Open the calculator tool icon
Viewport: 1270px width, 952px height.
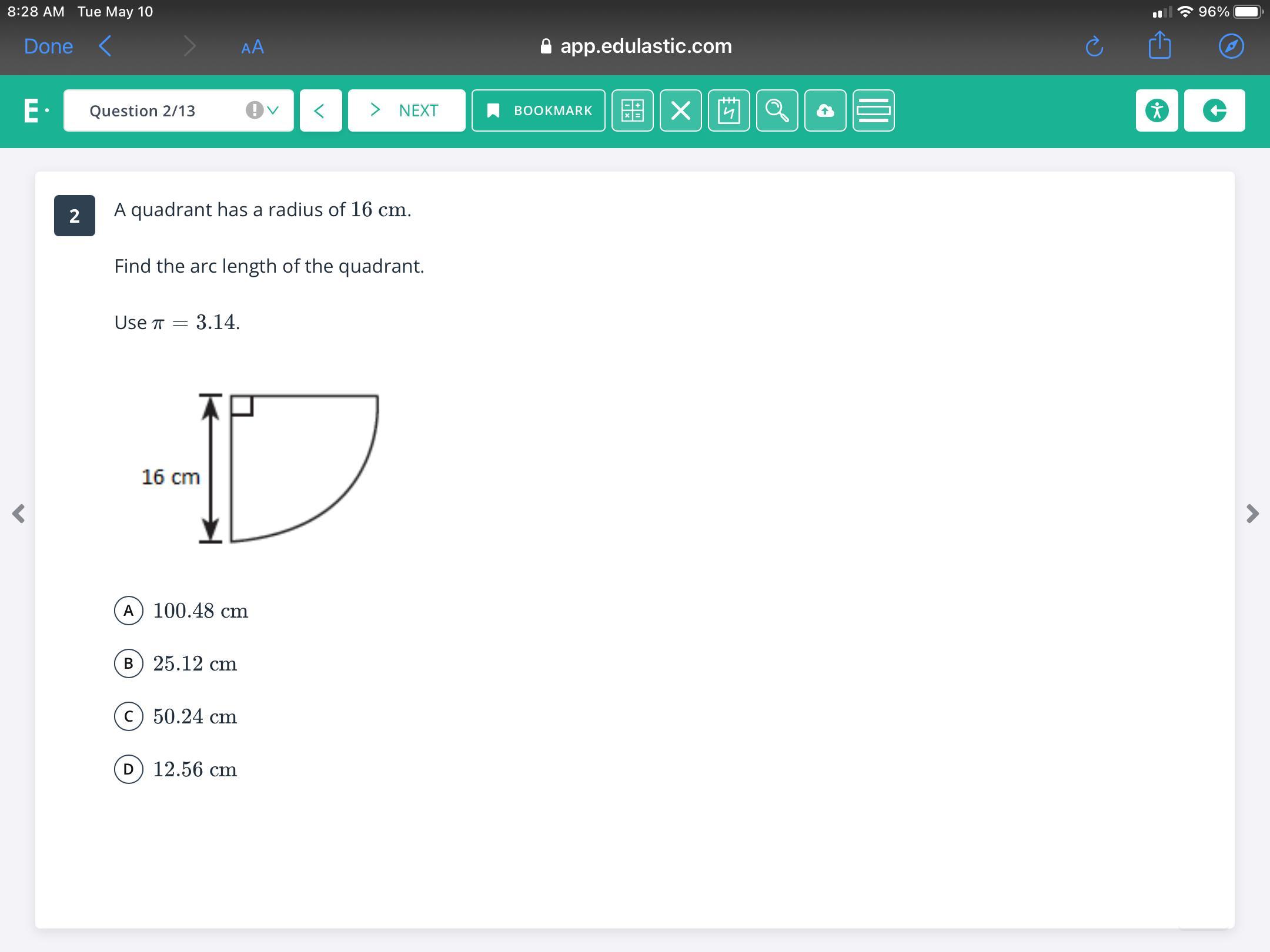coord(632,110)
